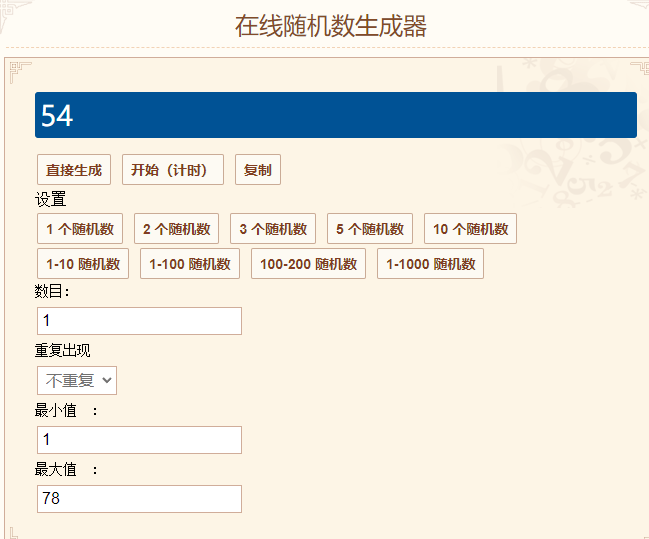Click the 在线随机数生成器 page title
This screenshot has width=649, height=539.
tap(331, 26)
